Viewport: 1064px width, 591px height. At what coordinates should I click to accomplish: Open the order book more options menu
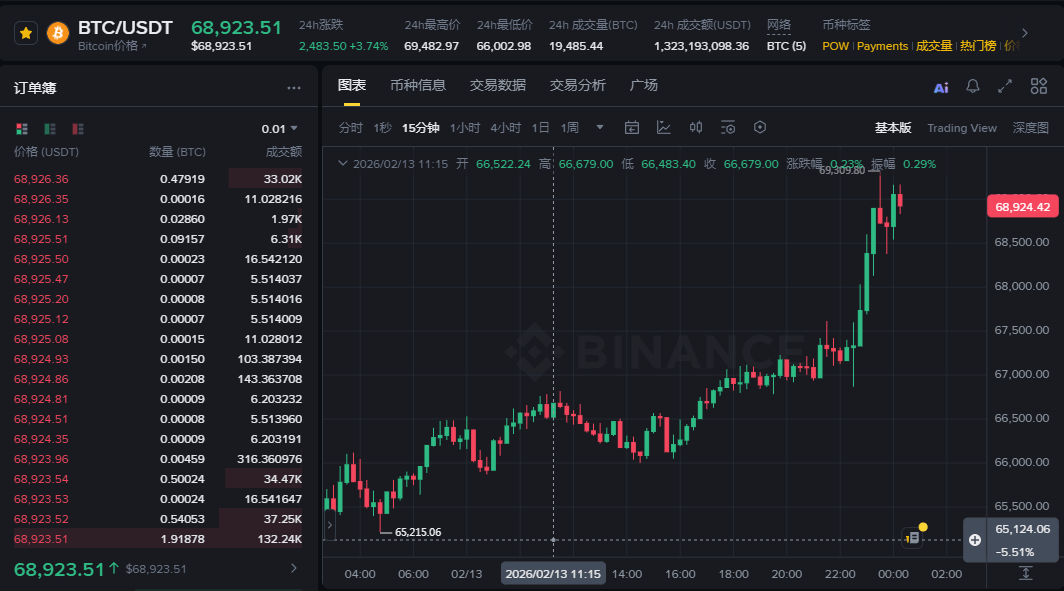pos(294,88)
